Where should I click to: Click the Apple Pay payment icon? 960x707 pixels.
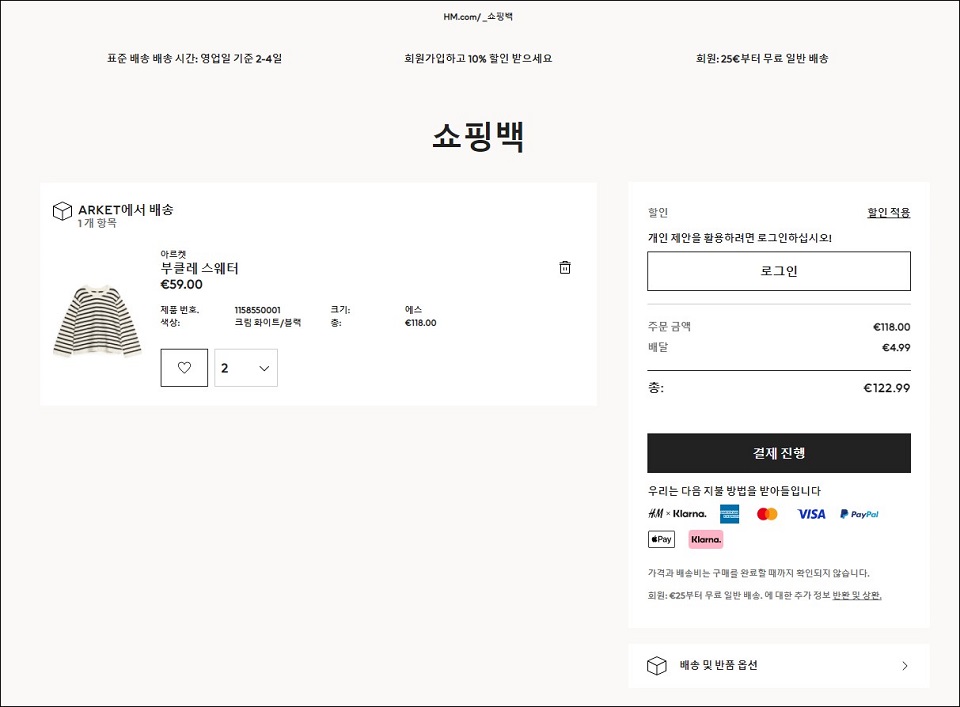tap(661, 539)
